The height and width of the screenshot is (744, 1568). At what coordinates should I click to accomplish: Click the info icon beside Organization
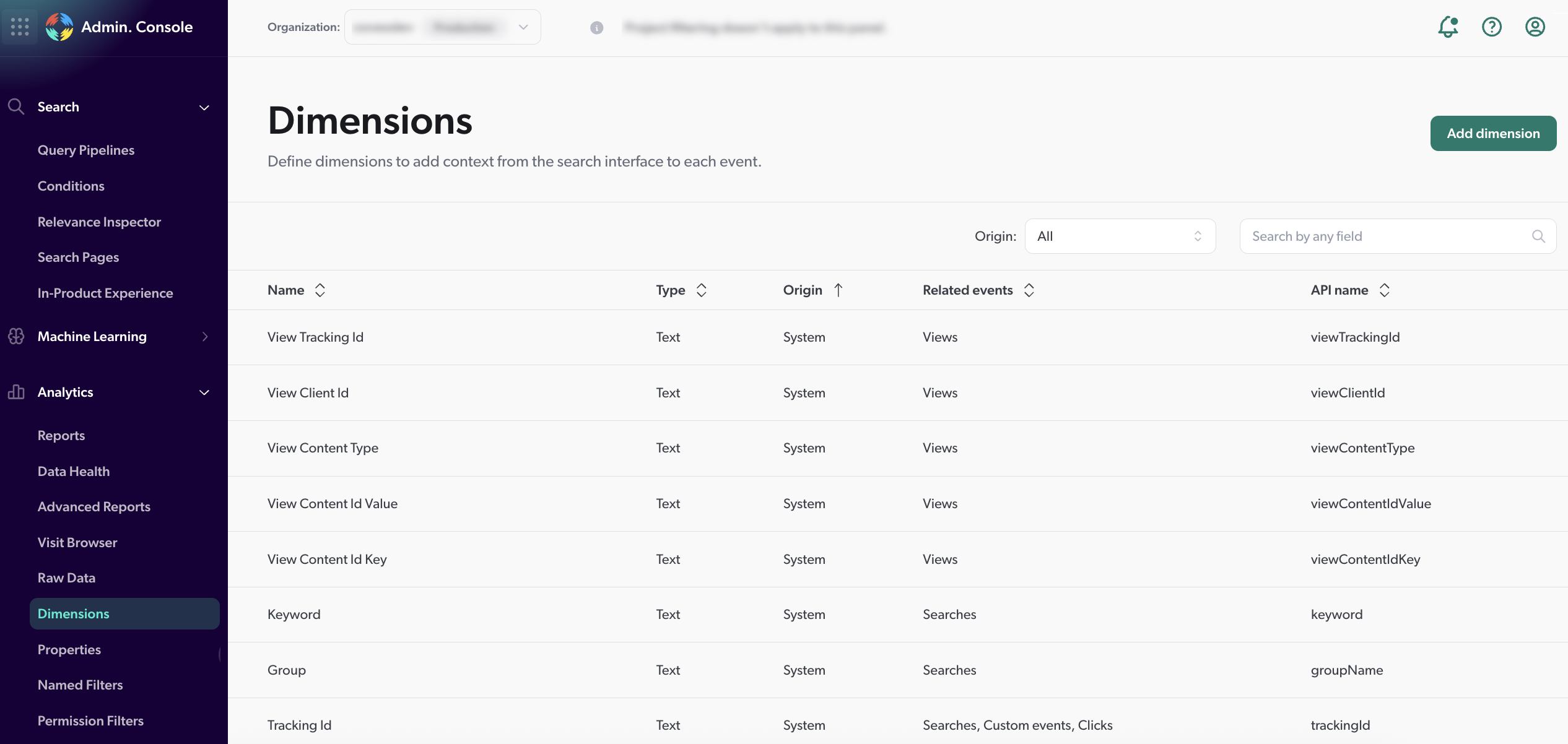(596, 27)
